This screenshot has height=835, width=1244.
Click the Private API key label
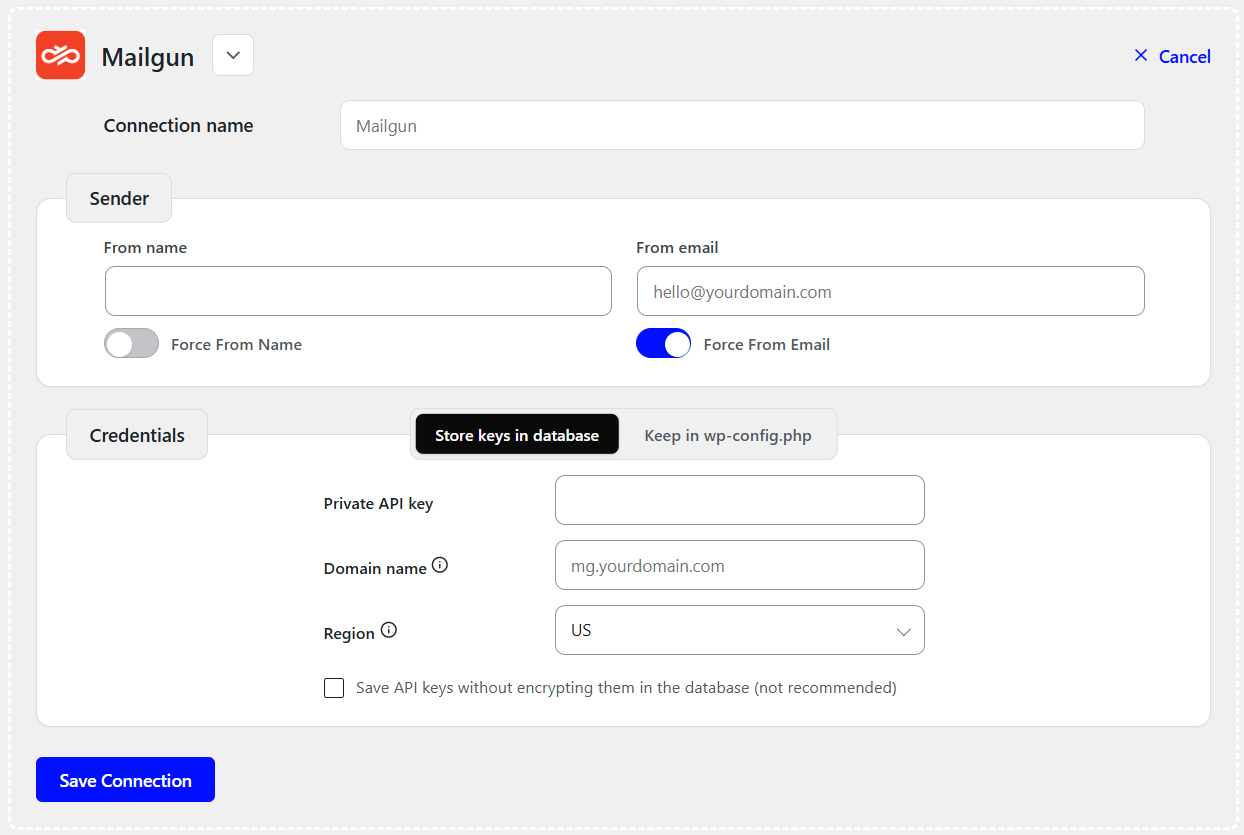(x=378, y=503)
